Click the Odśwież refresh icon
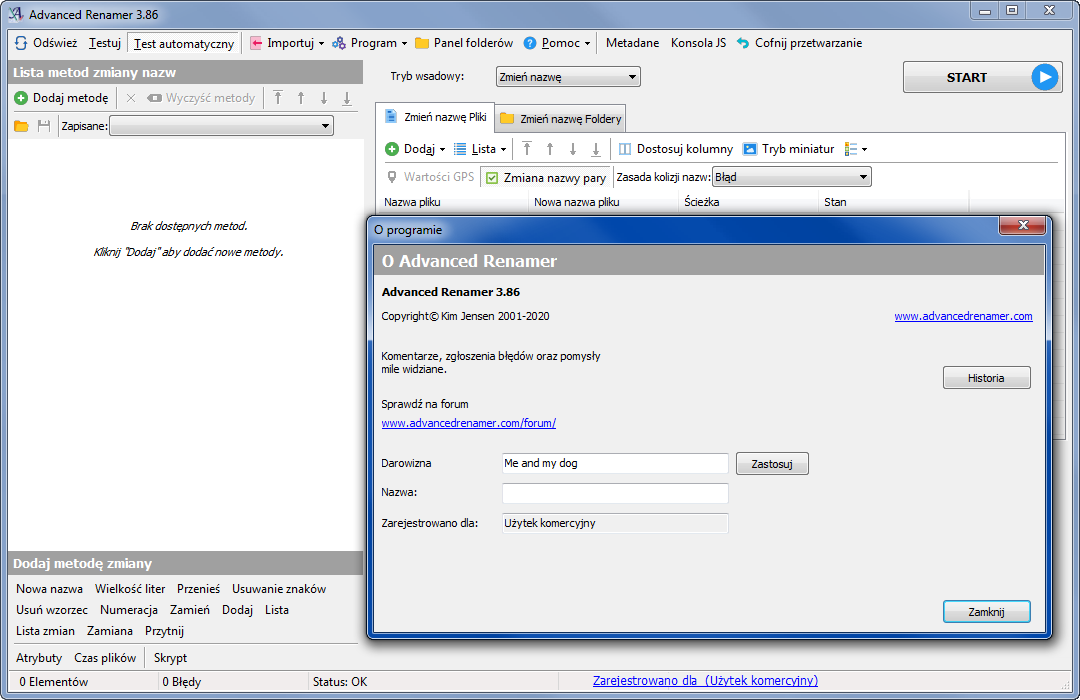The height and width of the screenshot is (700, 1080). (x=21, y=43)
